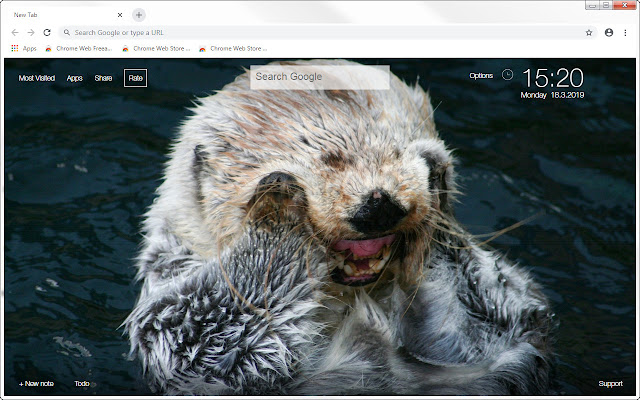The image size is (640, 400).
Task: Open the Support link
Action: pyautogui.click(x=610, y=384)
